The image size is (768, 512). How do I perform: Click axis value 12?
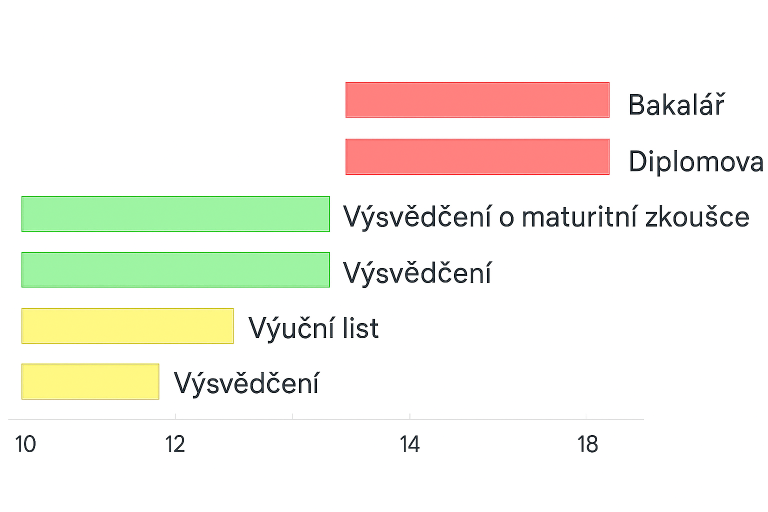click(175, 444)
